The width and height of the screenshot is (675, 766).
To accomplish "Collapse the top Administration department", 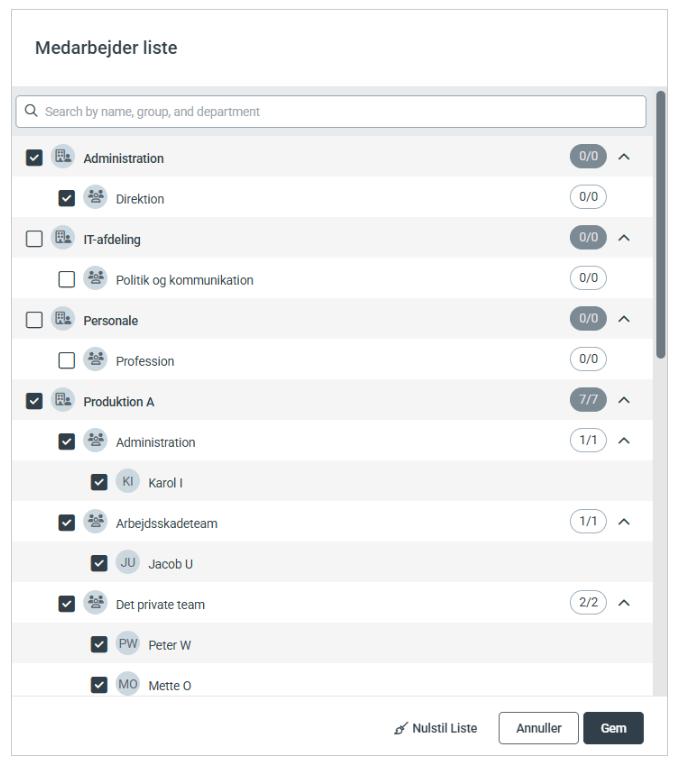I will click(624, 157).
